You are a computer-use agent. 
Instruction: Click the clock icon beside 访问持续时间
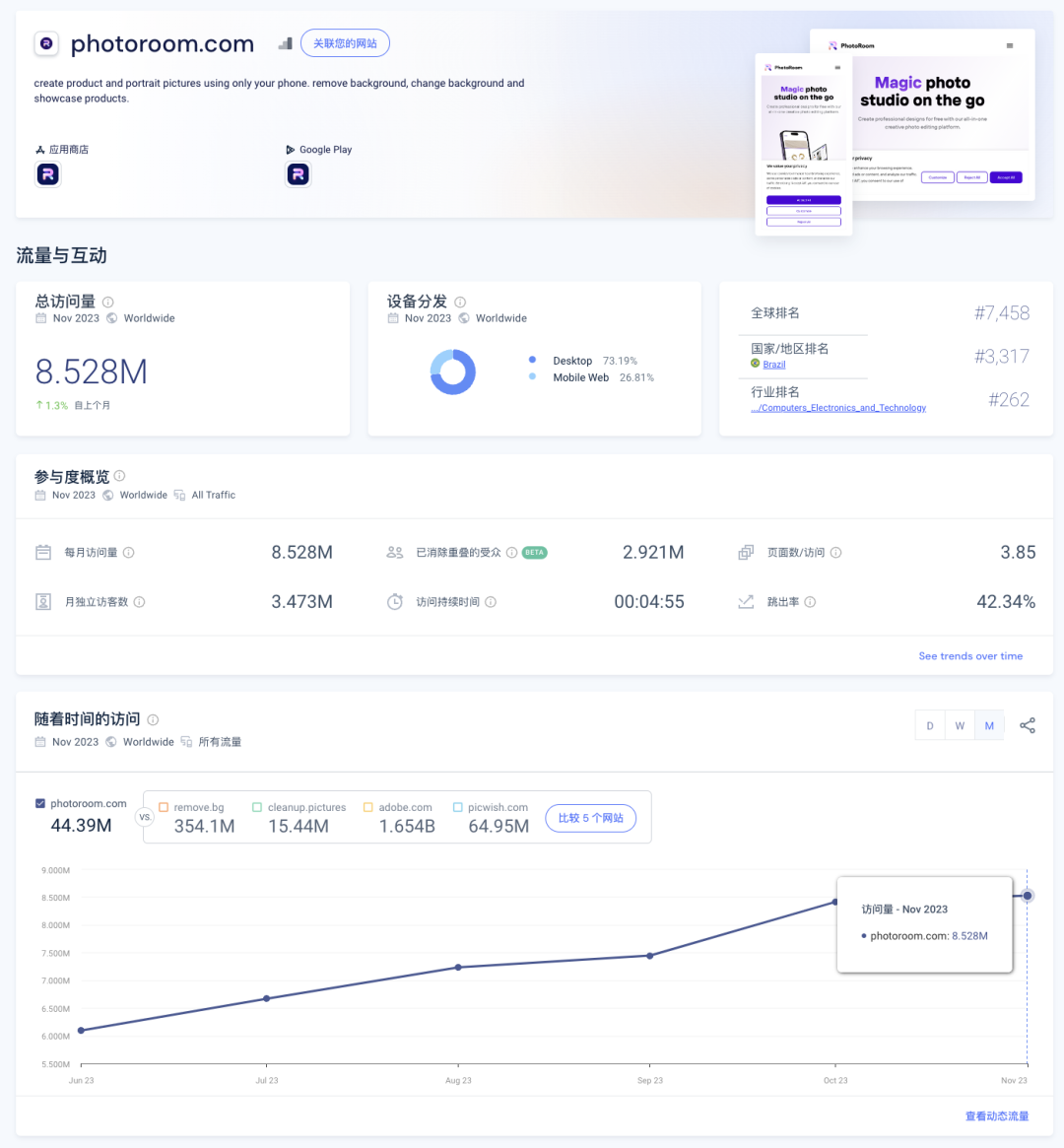tap(394, 602)
